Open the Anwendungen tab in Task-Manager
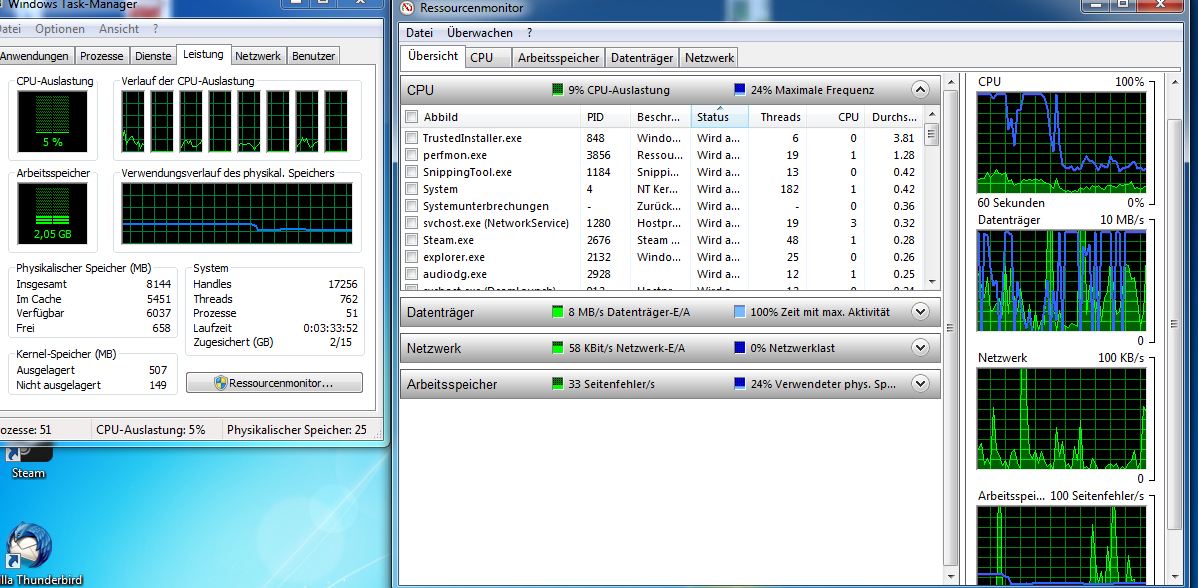This screenshot has width=1198, height=588. (x=35, y=56)
